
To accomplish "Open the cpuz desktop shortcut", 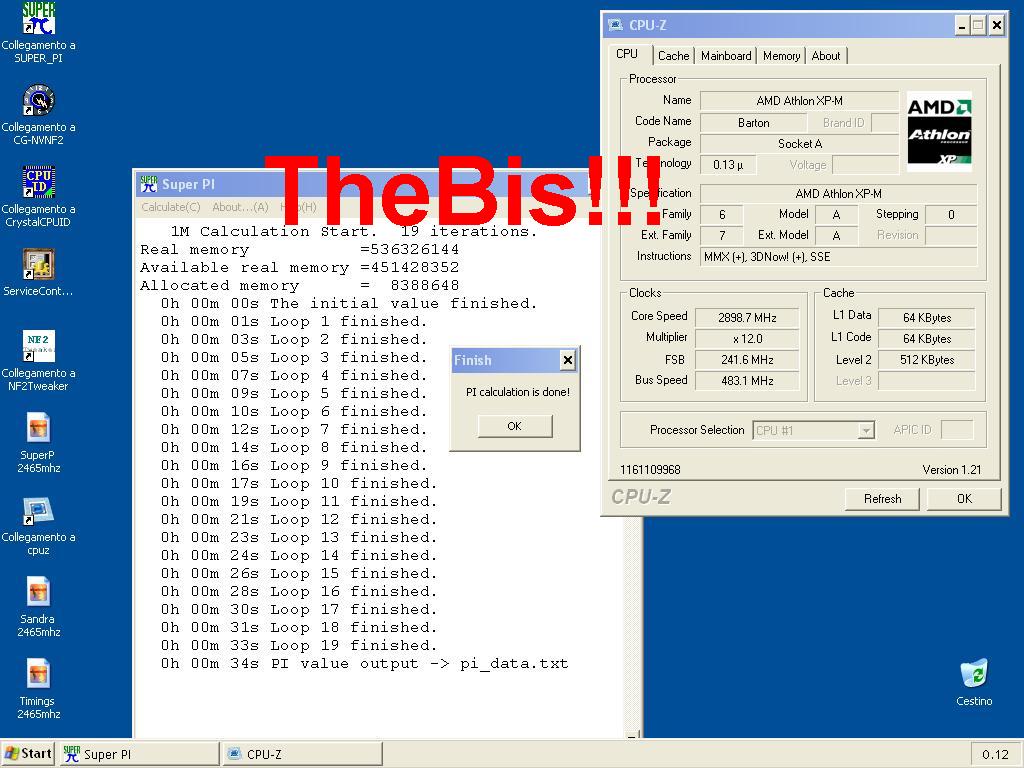I will click(39, 524).
